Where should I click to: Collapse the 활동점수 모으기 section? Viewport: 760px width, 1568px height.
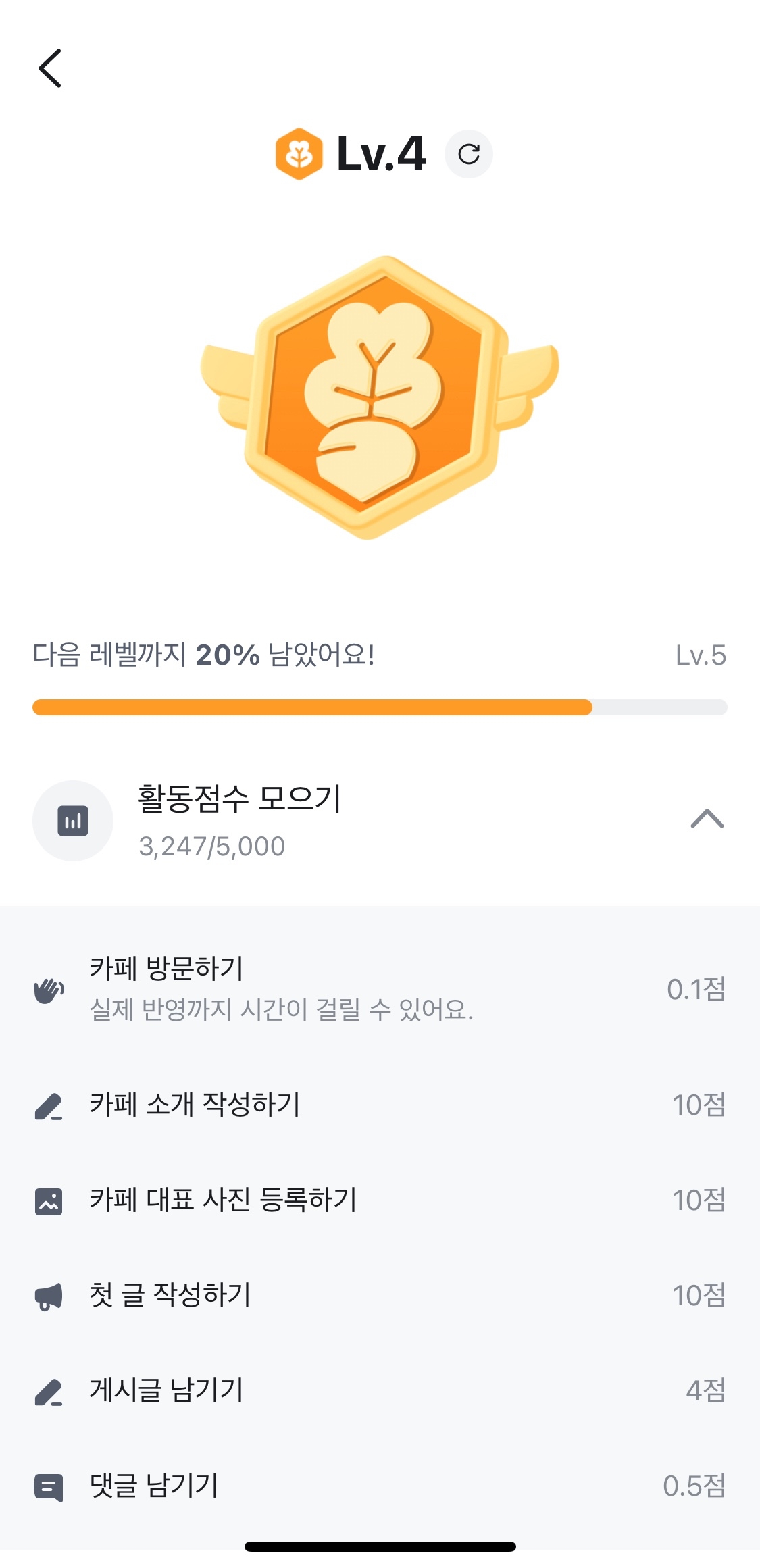point(707,819)
